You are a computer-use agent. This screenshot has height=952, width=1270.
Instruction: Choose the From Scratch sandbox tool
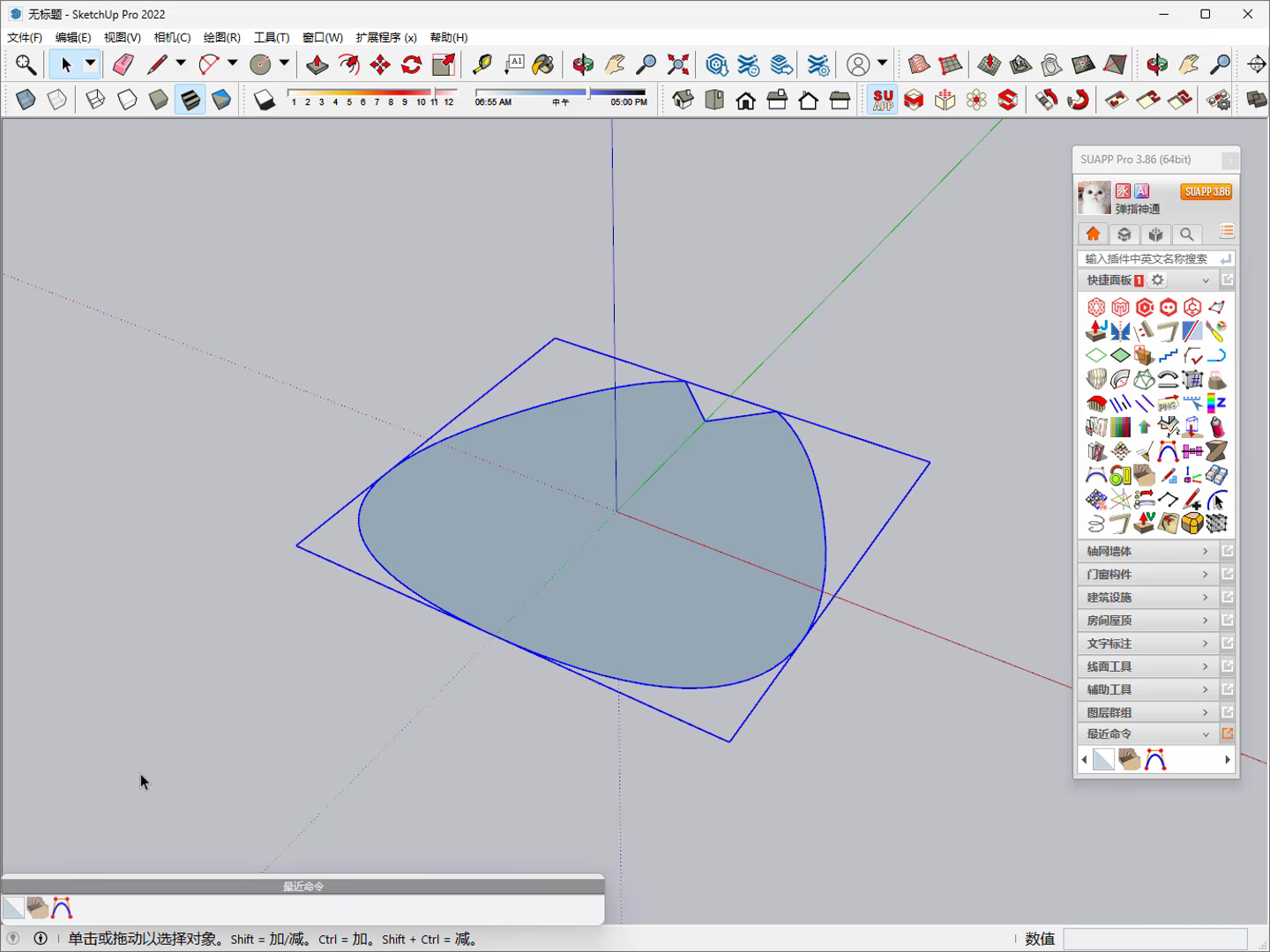pos(951,64)
